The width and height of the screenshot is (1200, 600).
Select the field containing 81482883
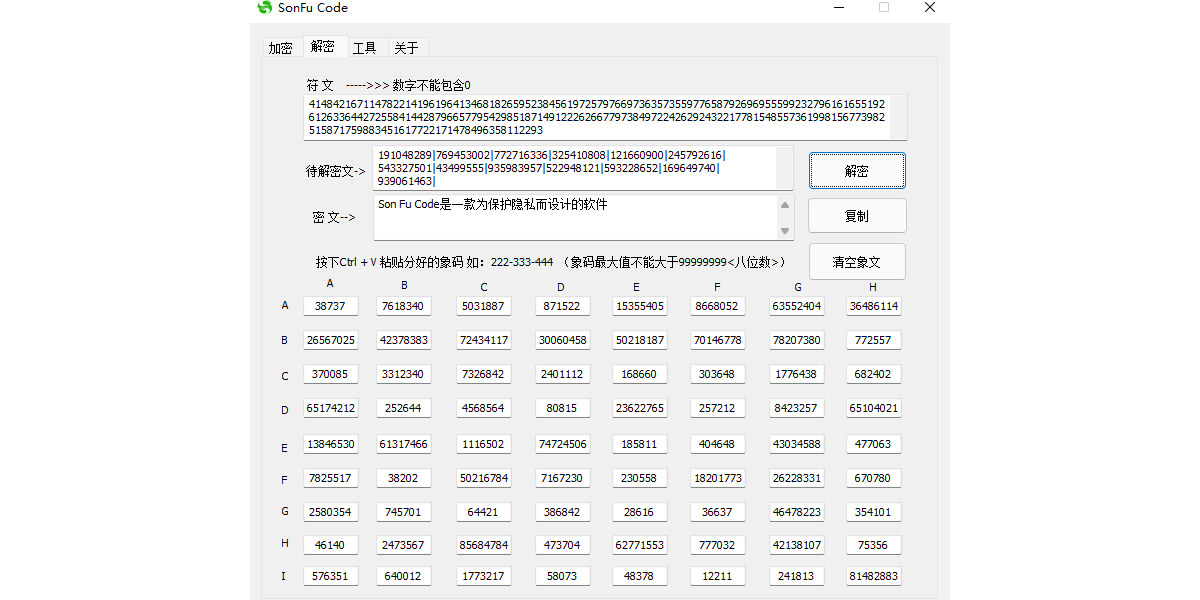click(873, 575)
